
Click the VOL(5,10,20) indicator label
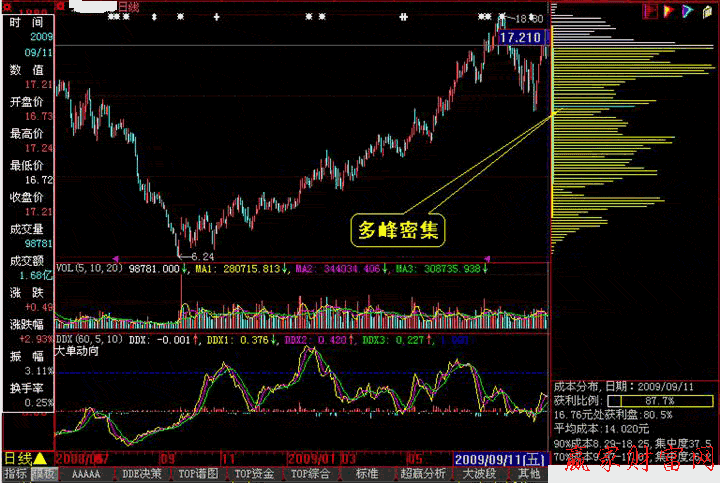(88, 268)
